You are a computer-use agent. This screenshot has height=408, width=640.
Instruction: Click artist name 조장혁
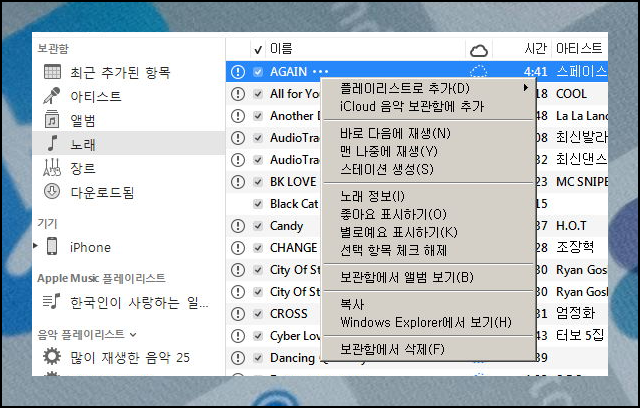point(575,247)
